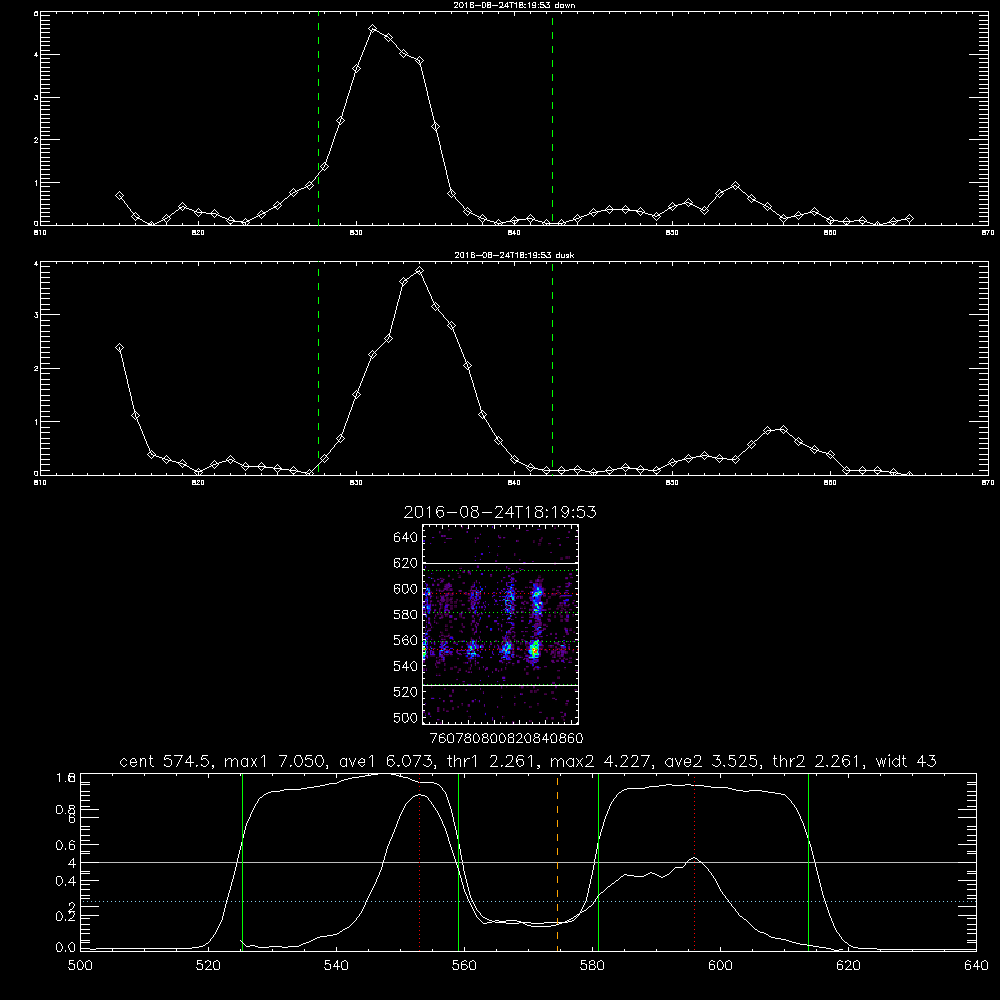Click the '500' x-axis label of the bottom plot

(80, 966)
